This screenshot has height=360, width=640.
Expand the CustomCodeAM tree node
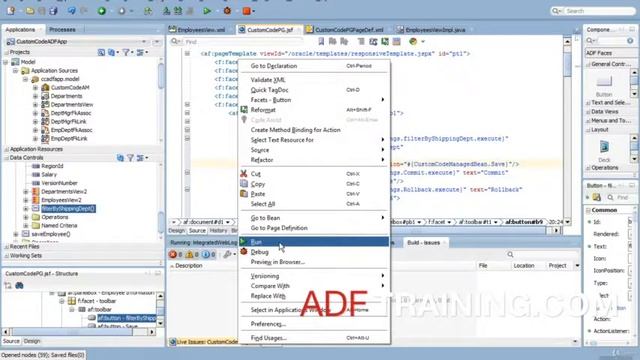pyautogui.click(x=36, y=87)
